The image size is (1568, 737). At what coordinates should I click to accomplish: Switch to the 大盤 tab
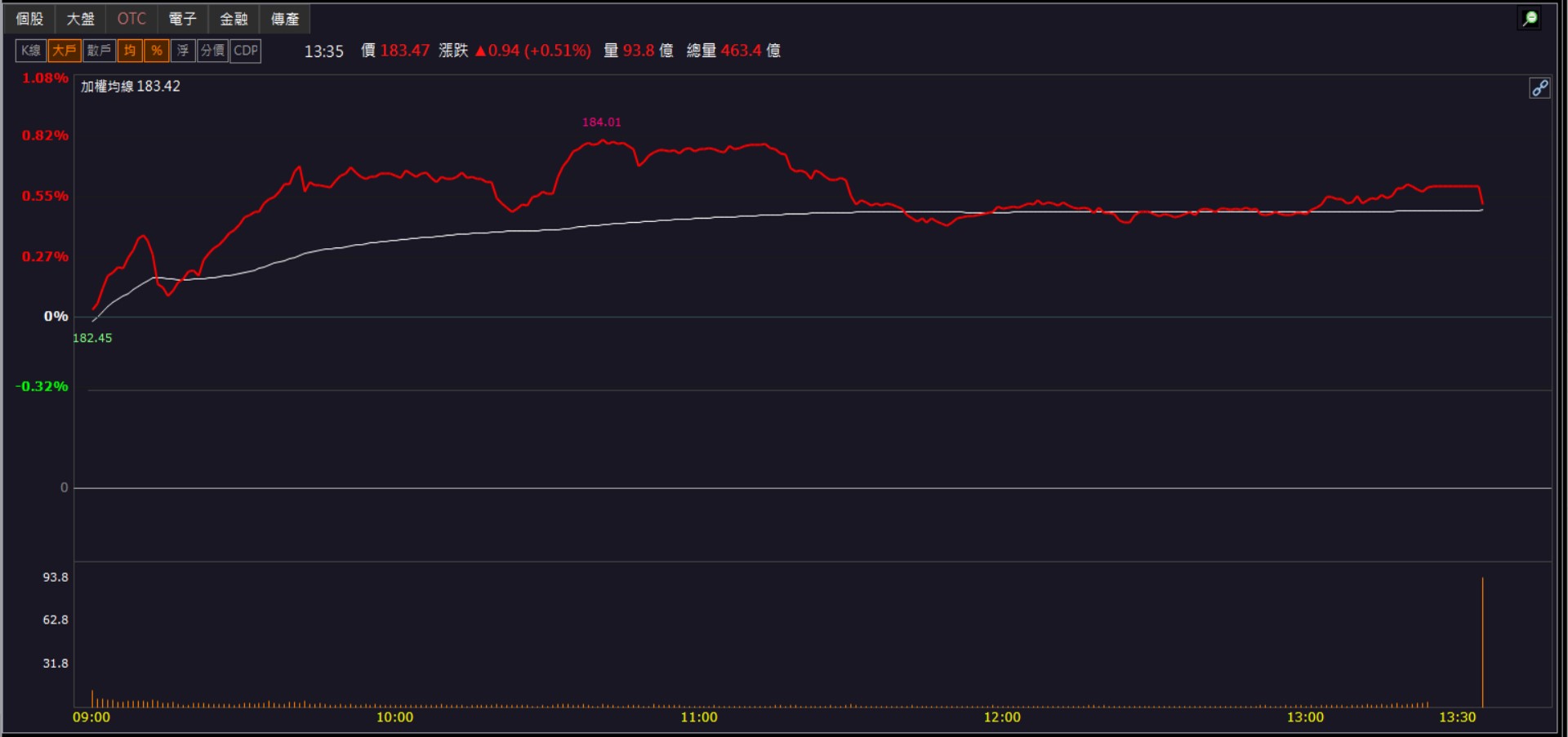[x=81, y=19]
